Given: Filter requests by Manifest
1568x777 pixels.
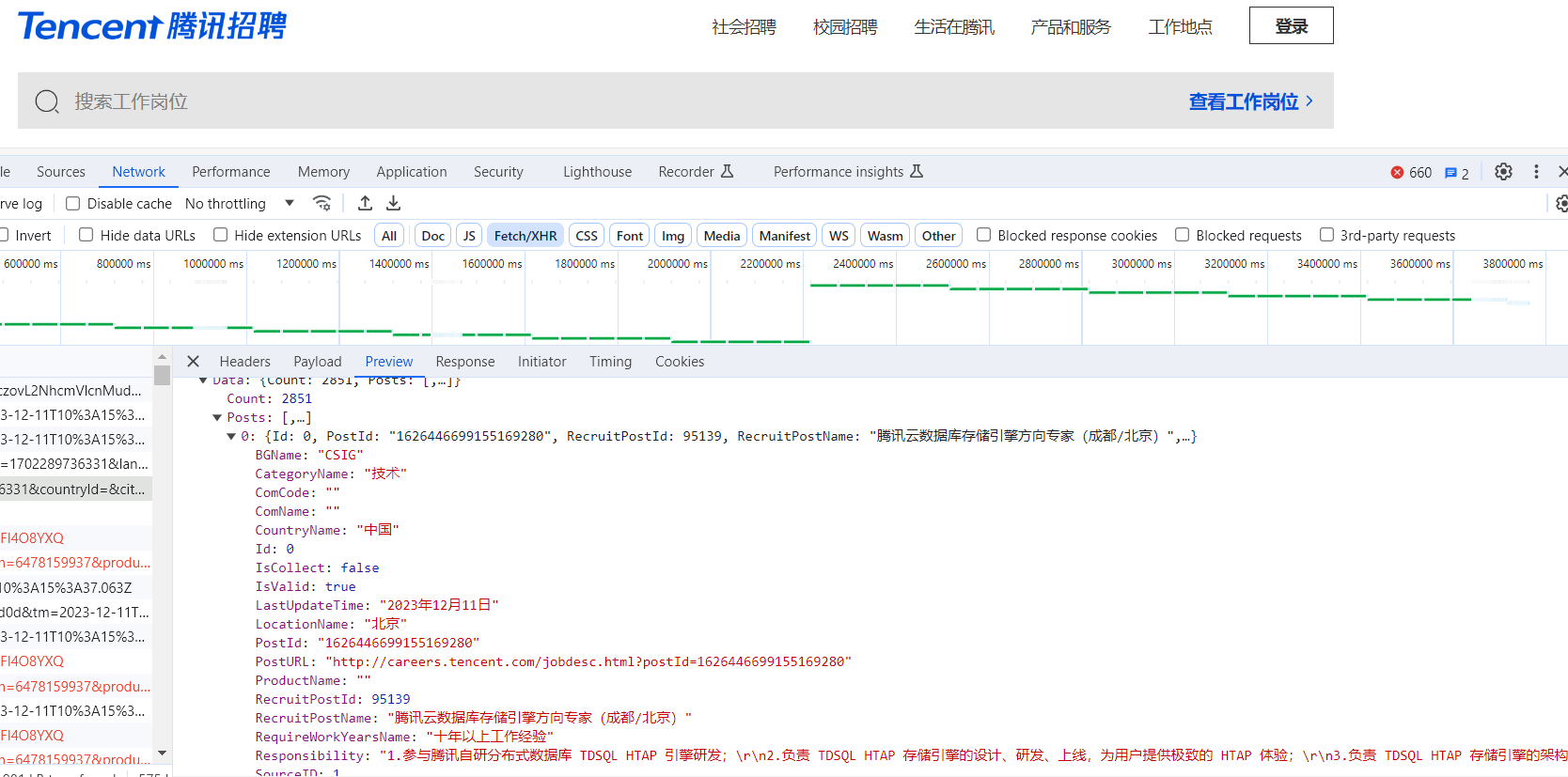Looking at the screenshot, I should coord(785,236).
